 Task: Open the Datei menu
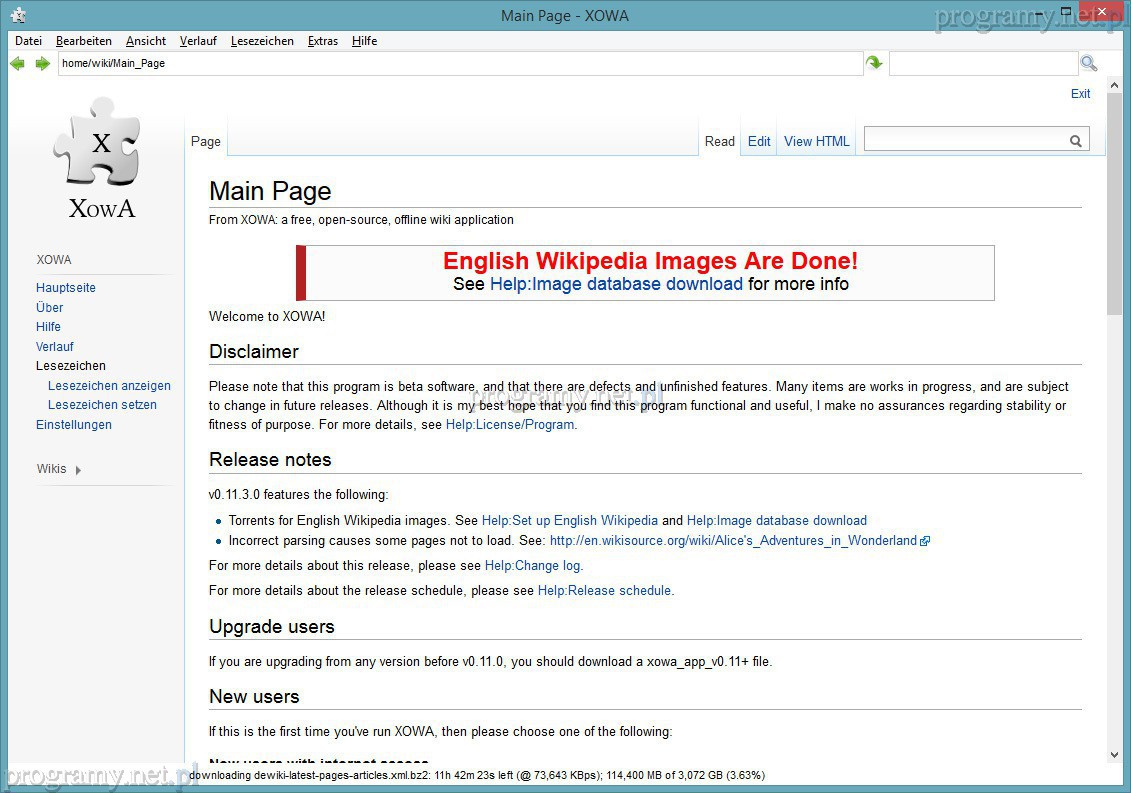click(x=28, y=41)
